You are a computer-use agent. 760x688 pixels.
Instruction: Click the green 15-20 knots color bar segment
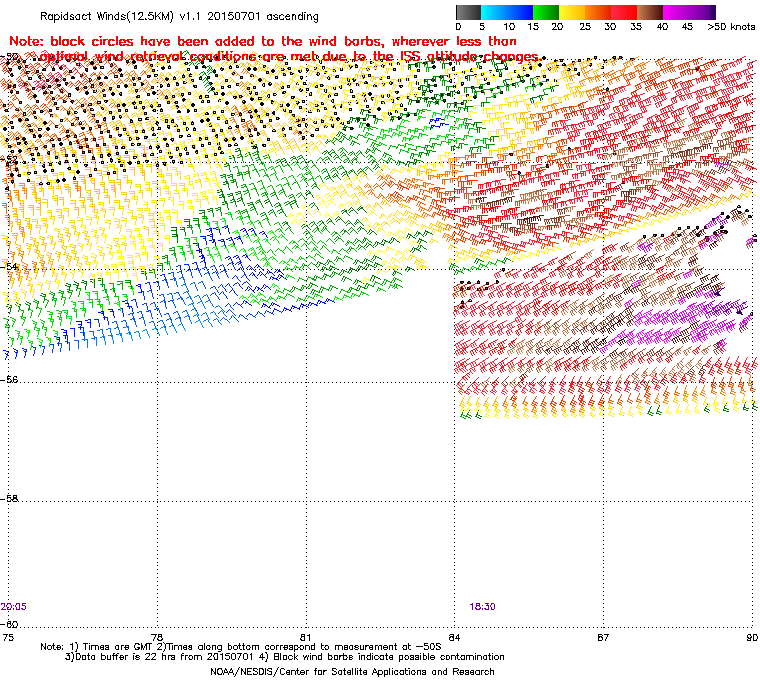546,12
